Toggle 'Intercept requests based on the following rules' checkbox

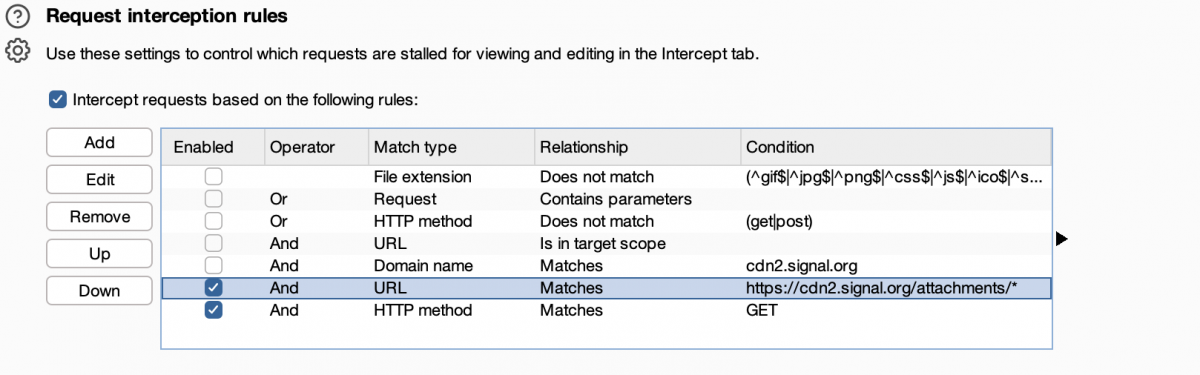(x=58, y=100)
